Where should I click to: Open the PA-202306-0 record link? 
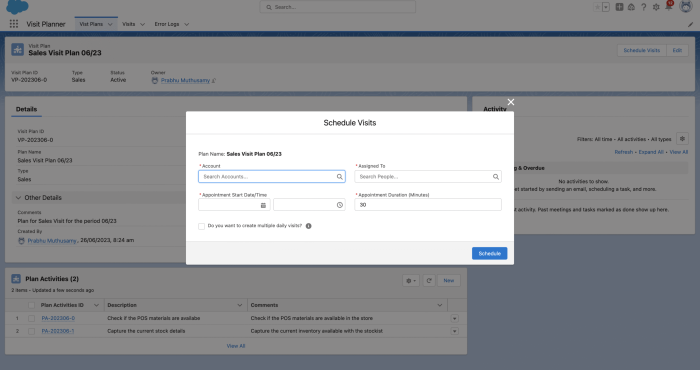(58, 318)
